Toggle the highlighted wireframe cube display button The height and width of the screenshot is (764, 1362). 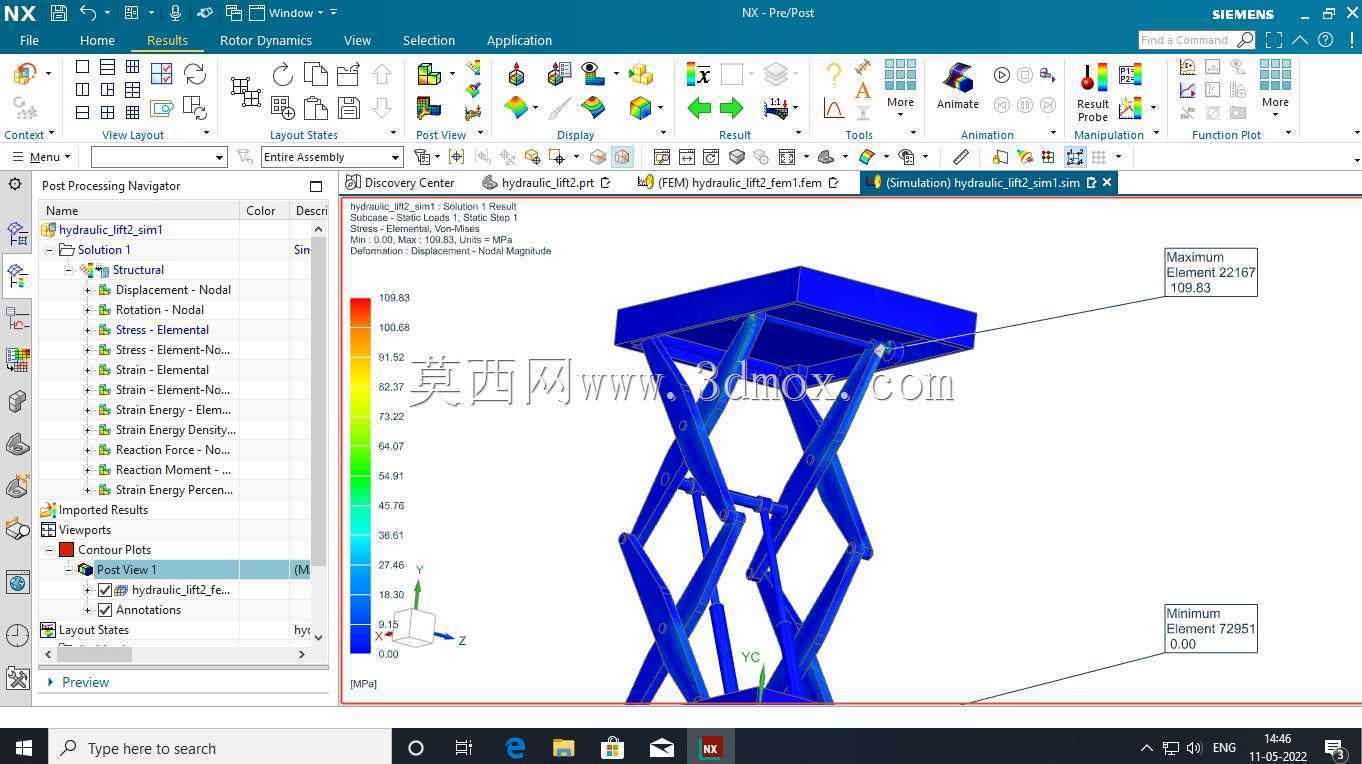pos(622,157)
